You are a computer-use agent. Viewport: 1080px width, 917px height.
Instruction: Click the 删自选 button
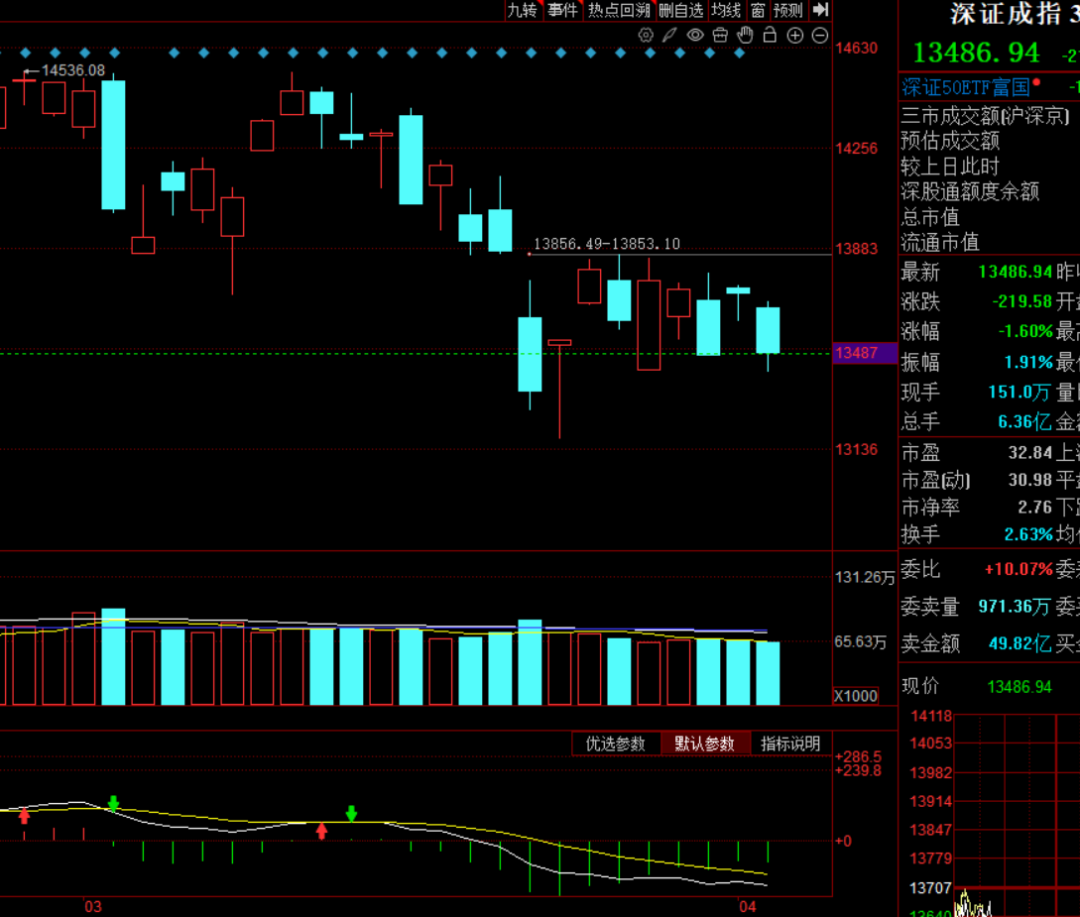[681, 10]
